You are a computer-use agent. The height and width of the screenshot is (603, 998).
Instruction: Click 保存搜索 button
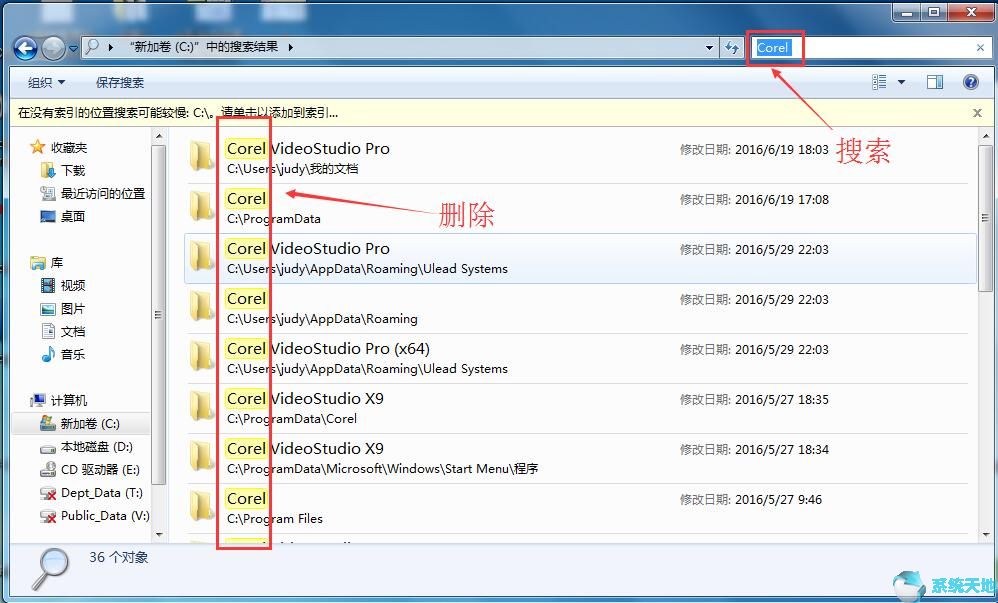click(x=120, y=83)
